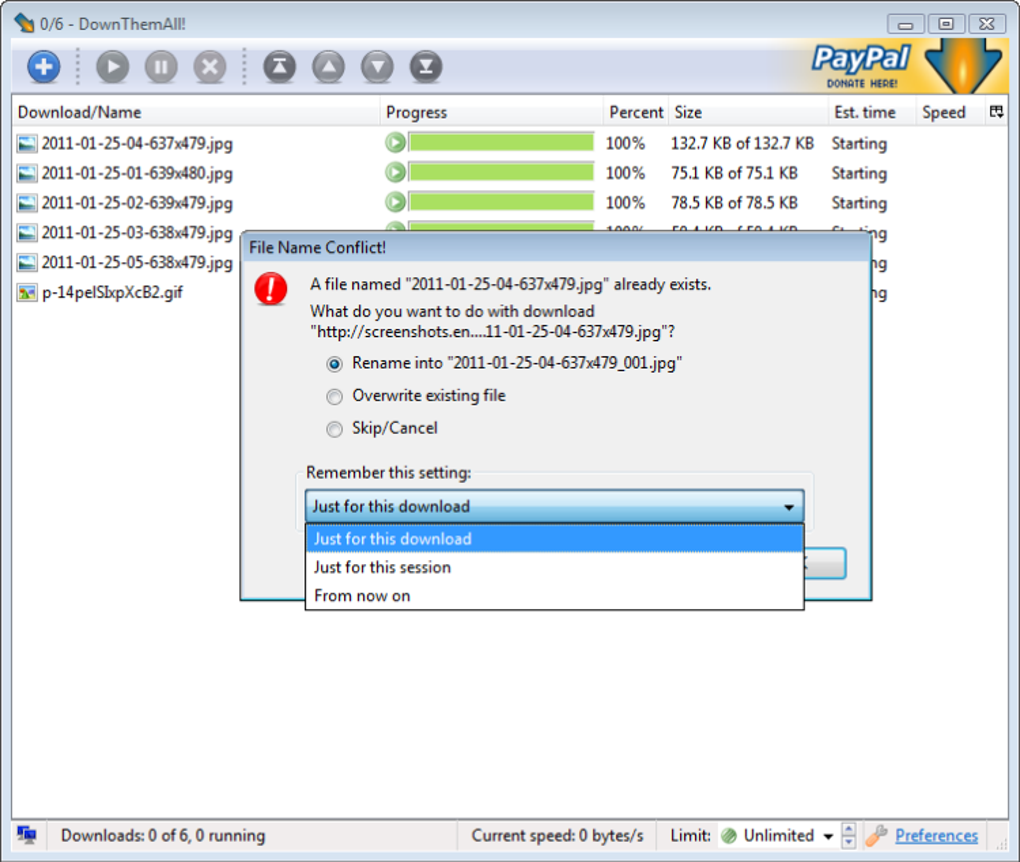This screenshot has height=862, width=1020.
Task: Decrease speed limit with stepper down arrow
Action: tap(848, 842)
